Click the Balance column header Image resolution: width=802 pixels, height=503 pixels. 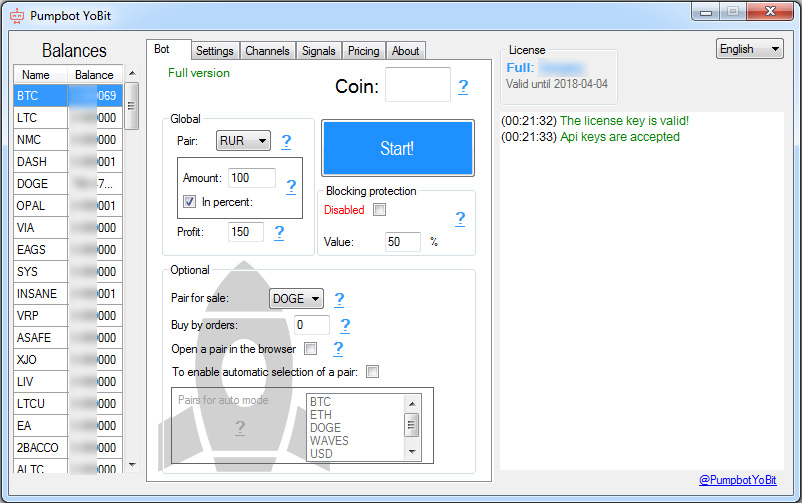pos(95,75)
